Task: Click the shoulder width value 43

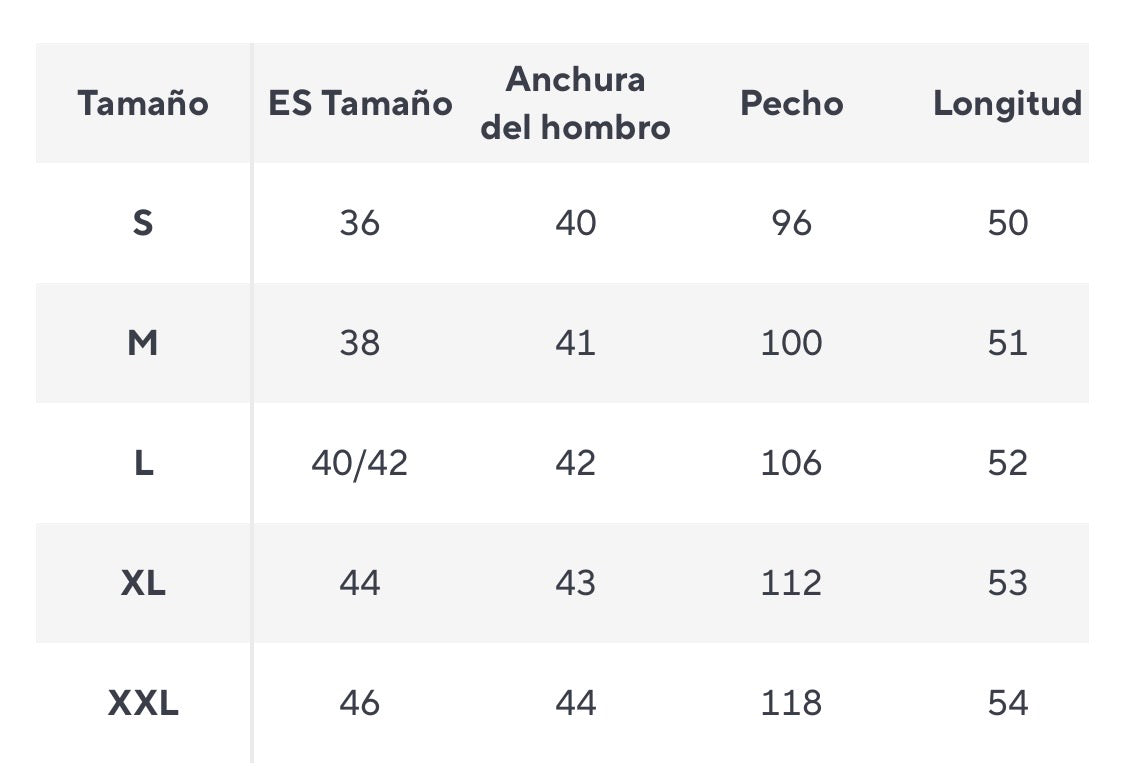Action: pyautogui.click(x=575, y=583)
